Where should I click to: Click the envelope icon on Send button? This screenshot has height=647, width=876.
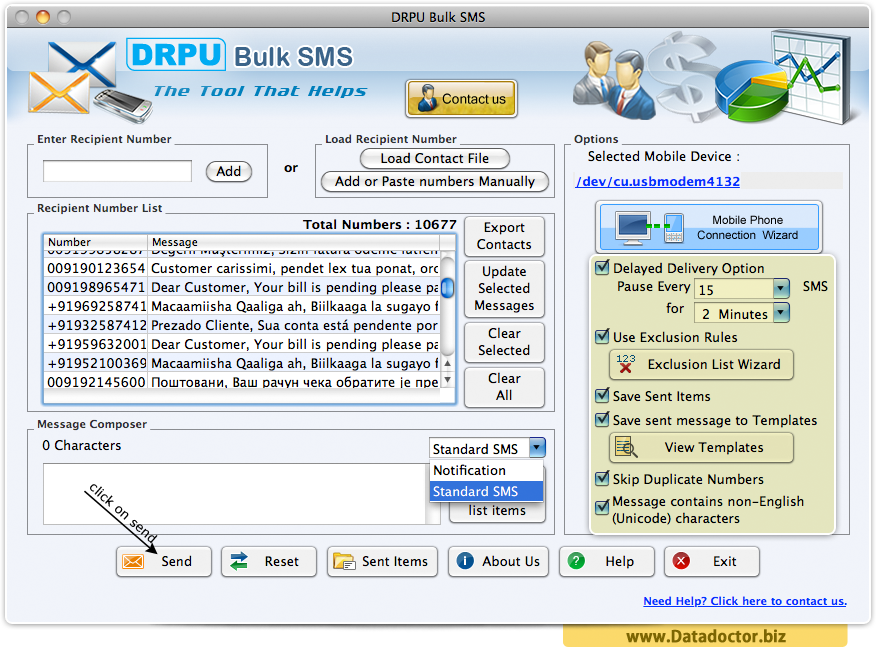pos(133,561)
